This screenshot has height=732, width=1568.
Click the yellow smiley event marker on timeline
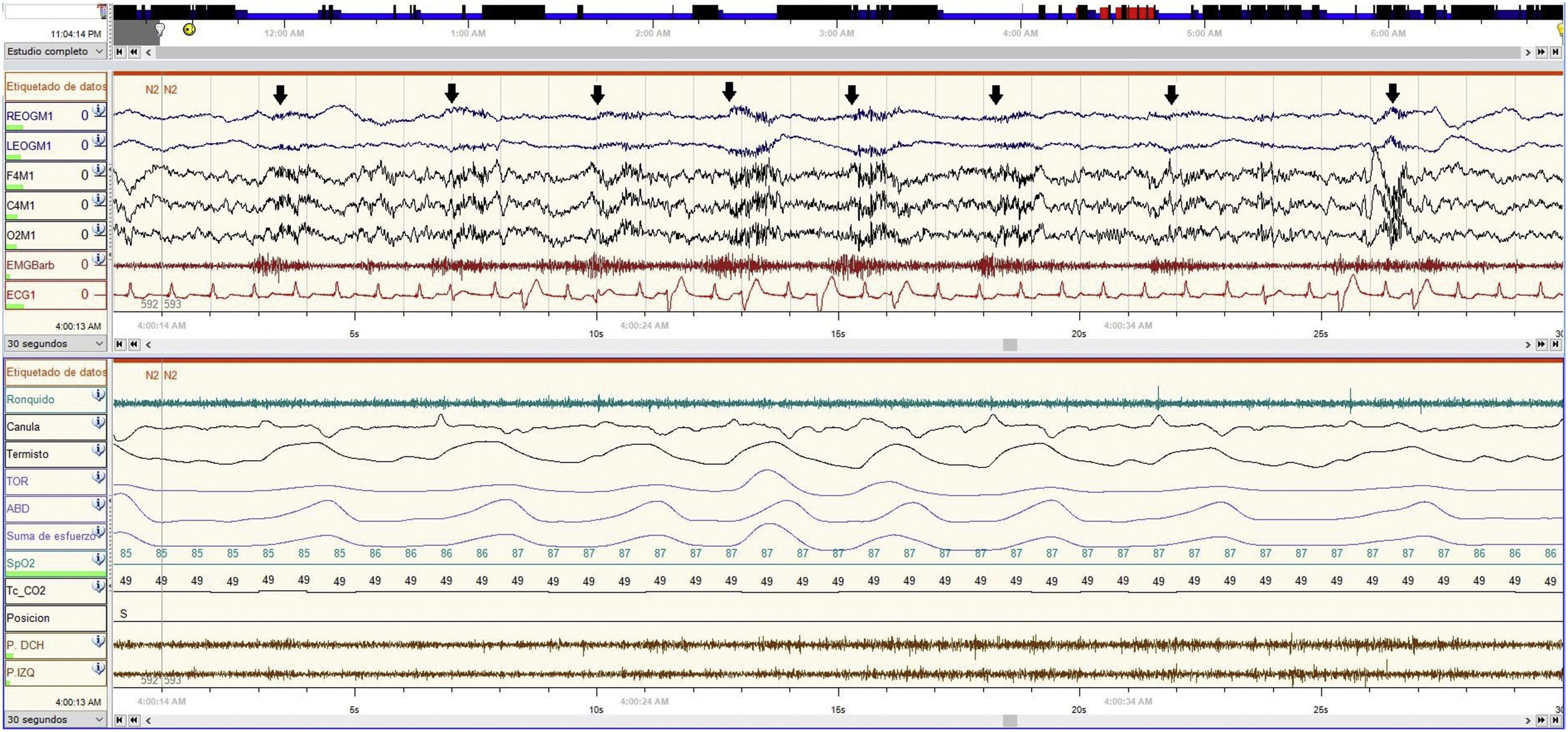(189, 29)
